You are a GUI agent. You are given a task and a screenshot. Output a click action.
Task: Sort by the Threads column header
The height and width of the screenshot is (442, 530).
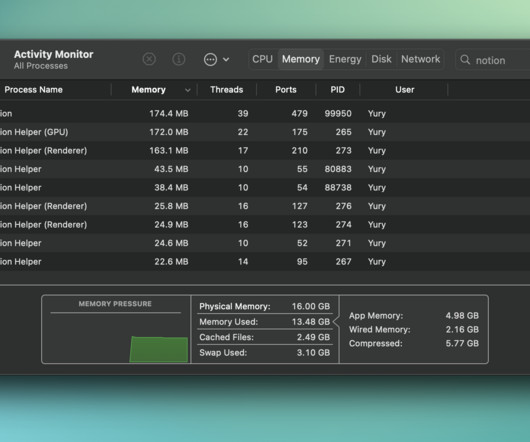(226, 90)
